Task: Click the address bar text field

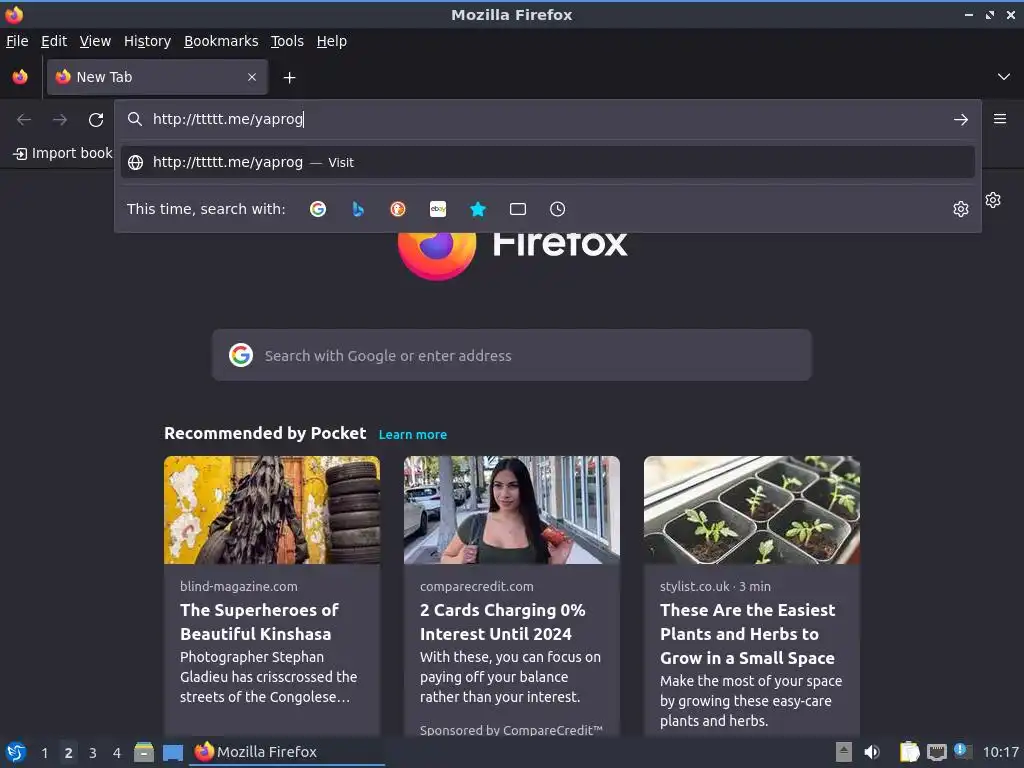Action: click(547, 119)
